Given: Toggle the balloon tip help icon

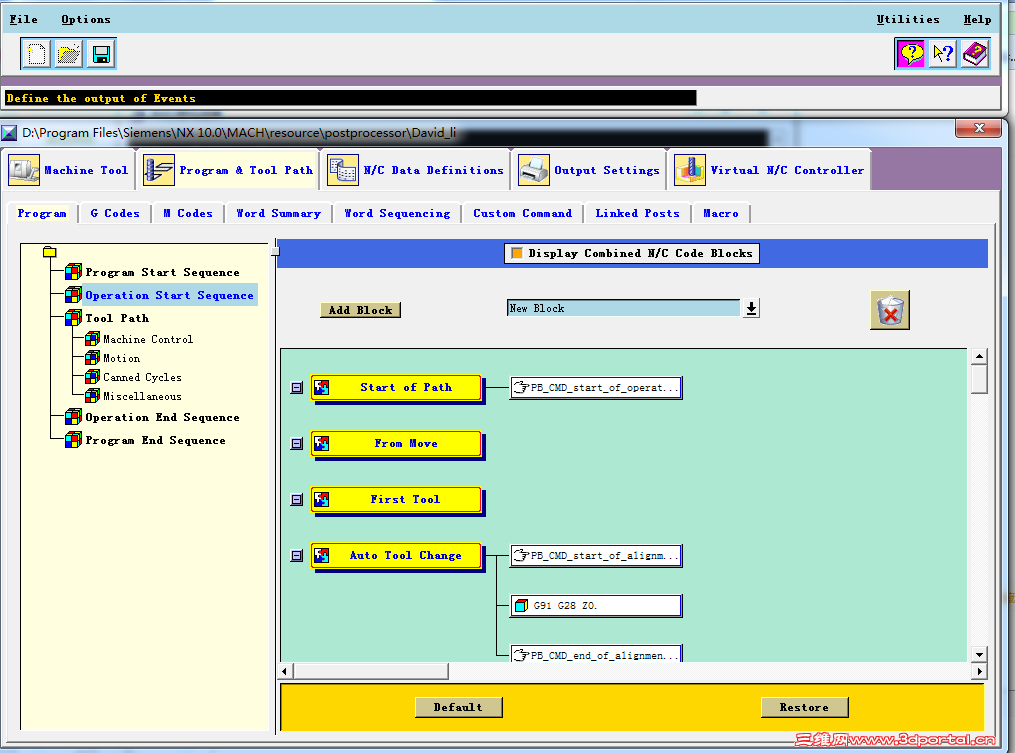Looking at the screenshot, I should pyautogui.click(x=911, y=54).
